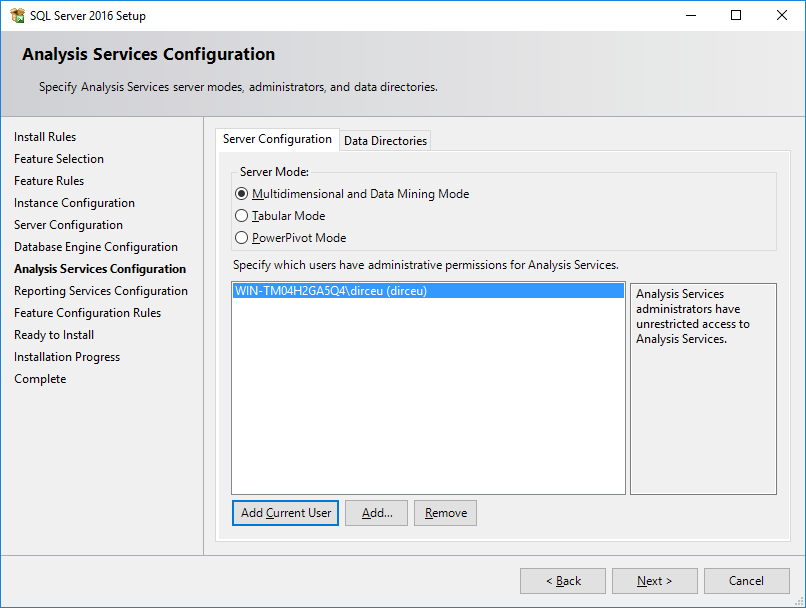Switch to the Data Directories tab

point(385,140)
